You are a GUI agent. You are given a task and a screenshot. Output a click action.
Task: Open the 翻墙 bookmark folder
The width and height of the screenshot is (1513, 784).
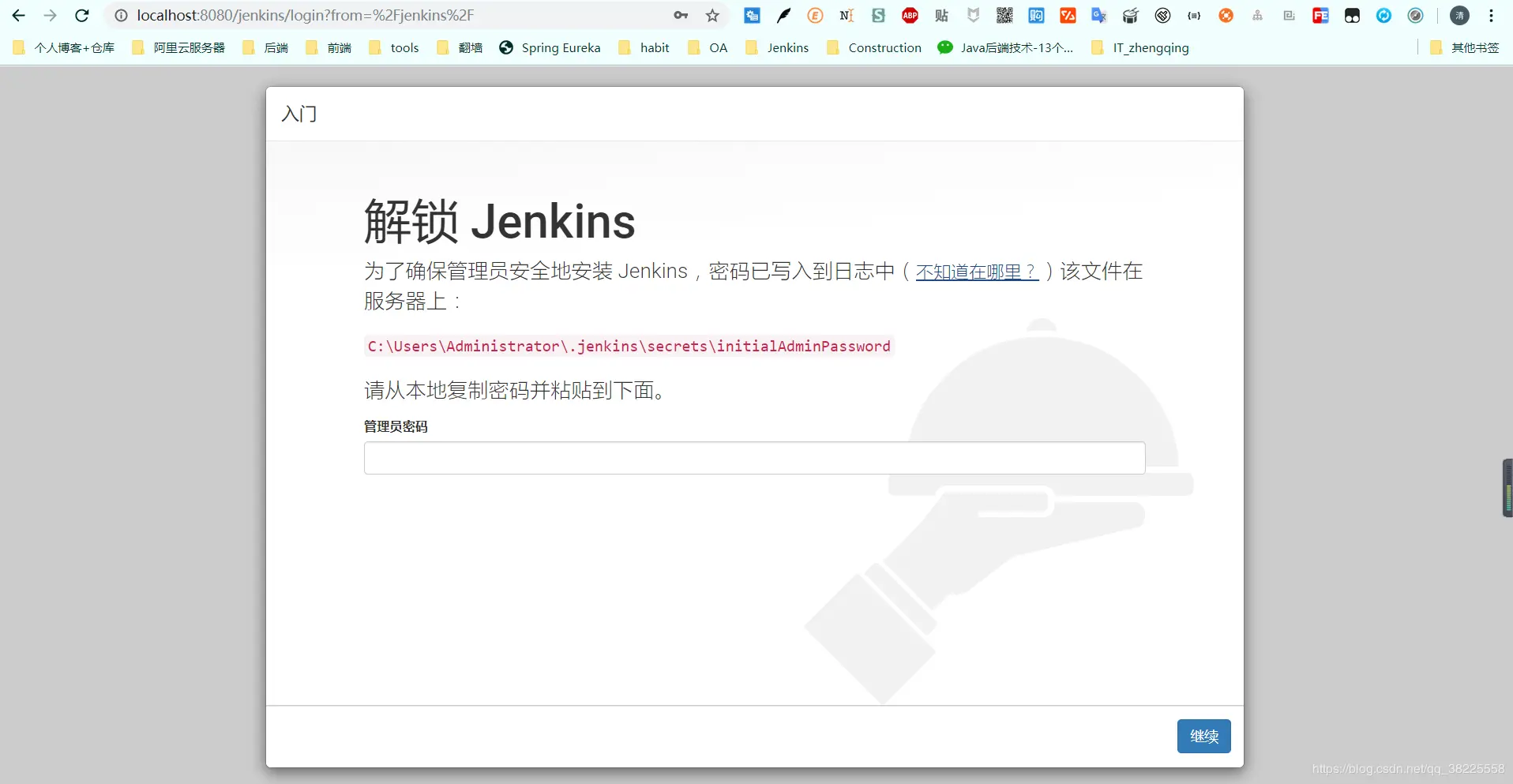click(460, 47)
